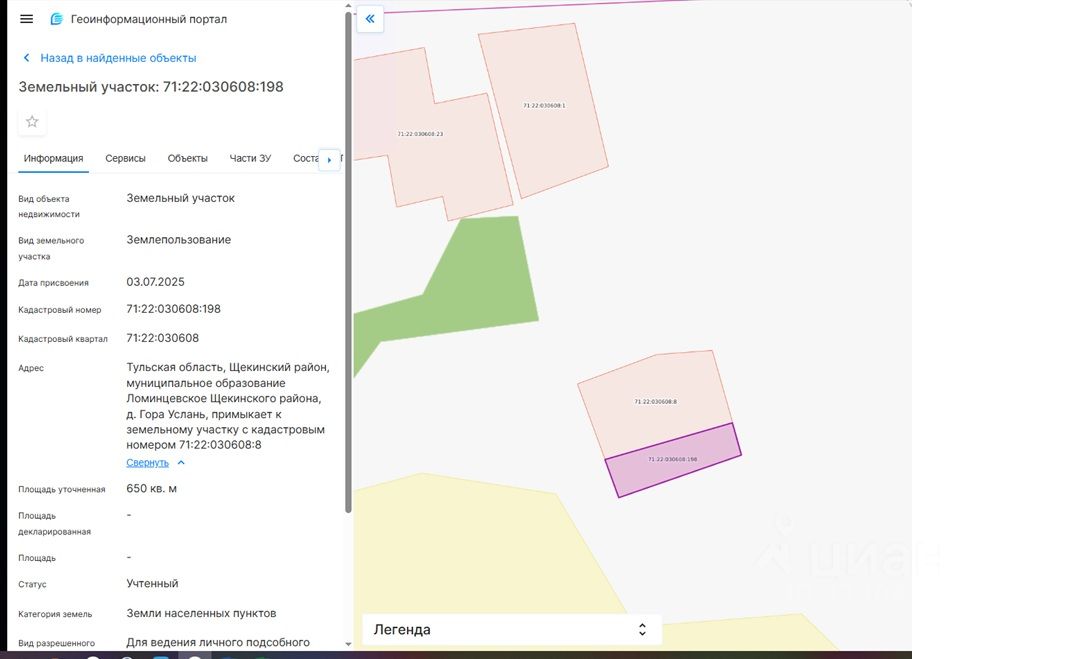Click the value Землепользование

pyautogui.click(x=179, y=240)
